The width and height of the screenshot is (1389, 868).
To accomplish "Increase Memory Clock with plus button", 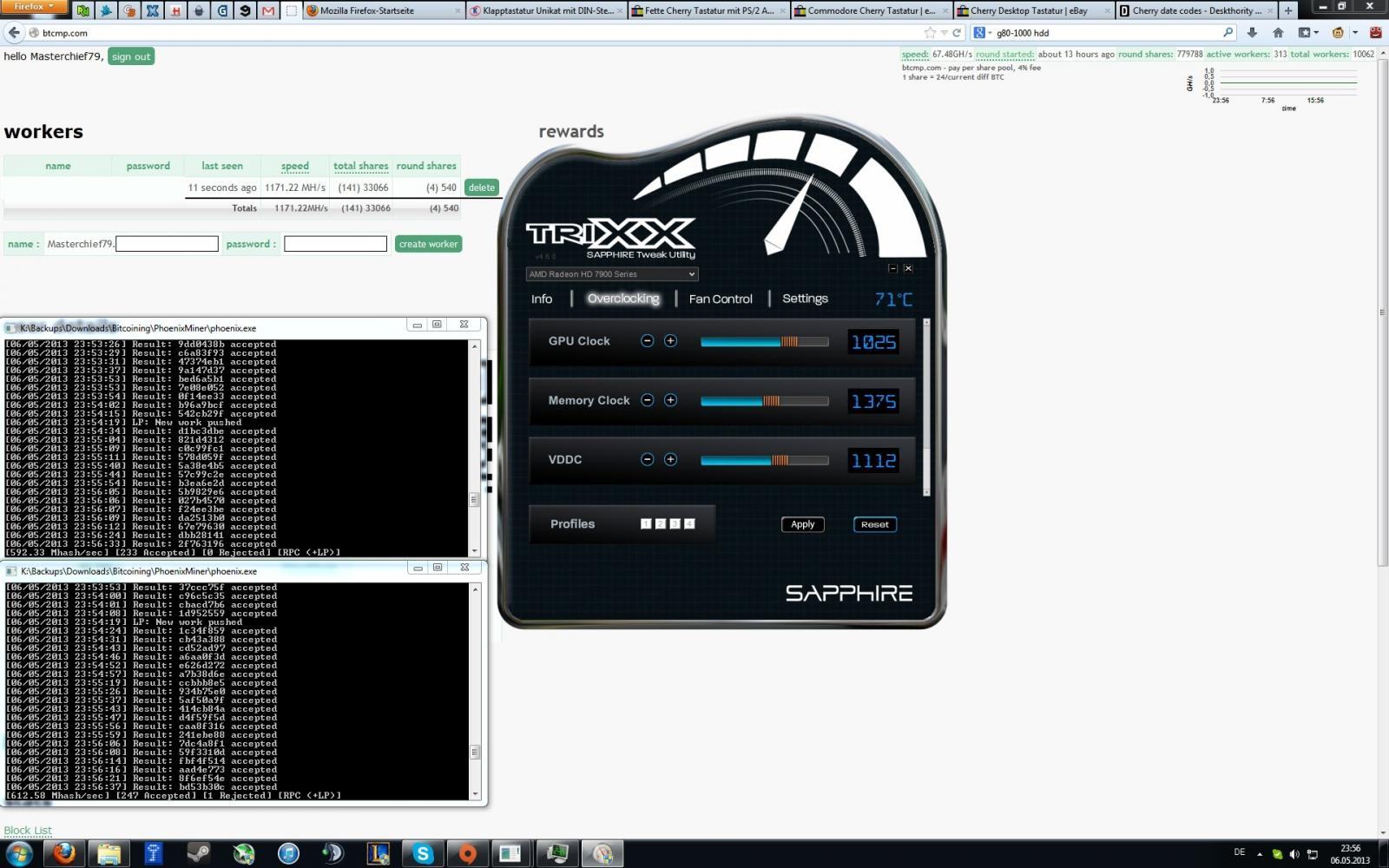I will (x=670, y=400).
